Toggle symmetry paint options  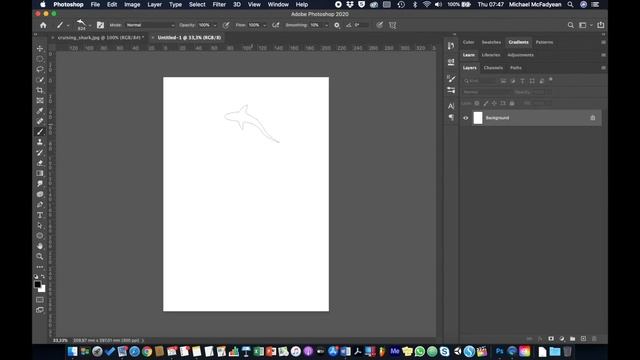click(x=393, y=25)
